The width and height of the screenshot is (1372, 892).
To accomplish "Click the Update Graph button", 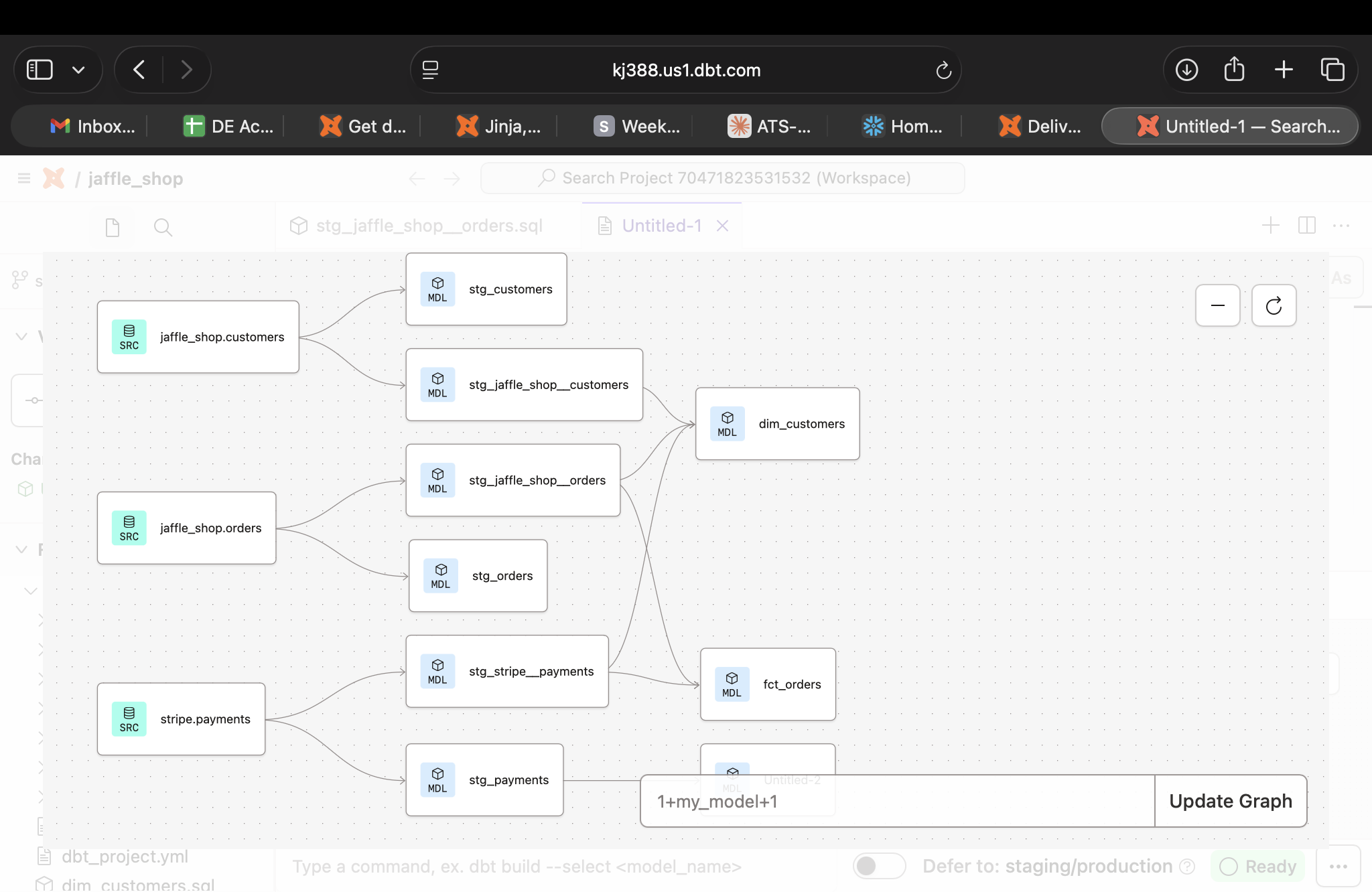I will 1230,801.
